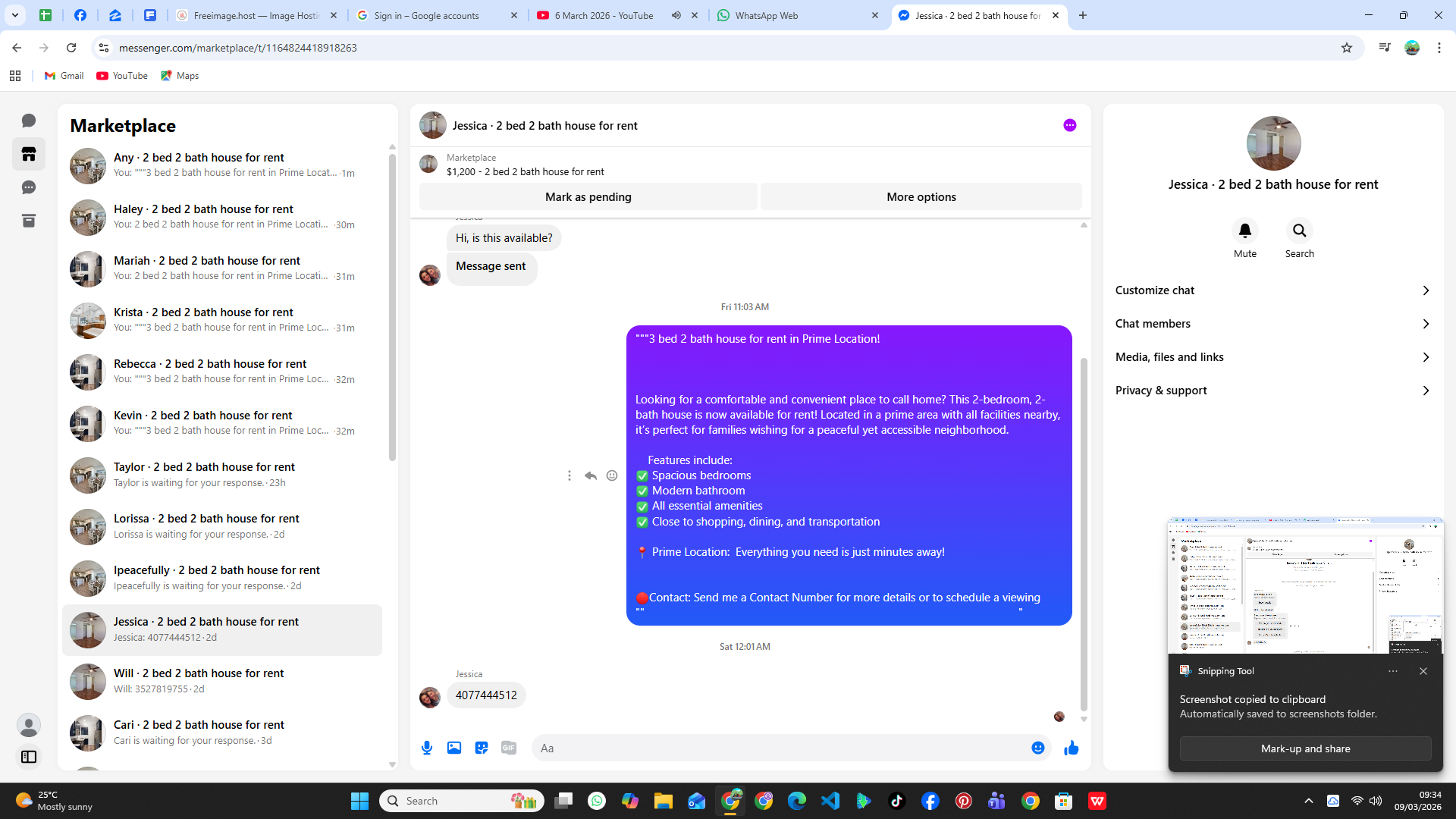Click the Mark as pending button
Viewport: 1456px width, 819px height.
coord(588,197)
